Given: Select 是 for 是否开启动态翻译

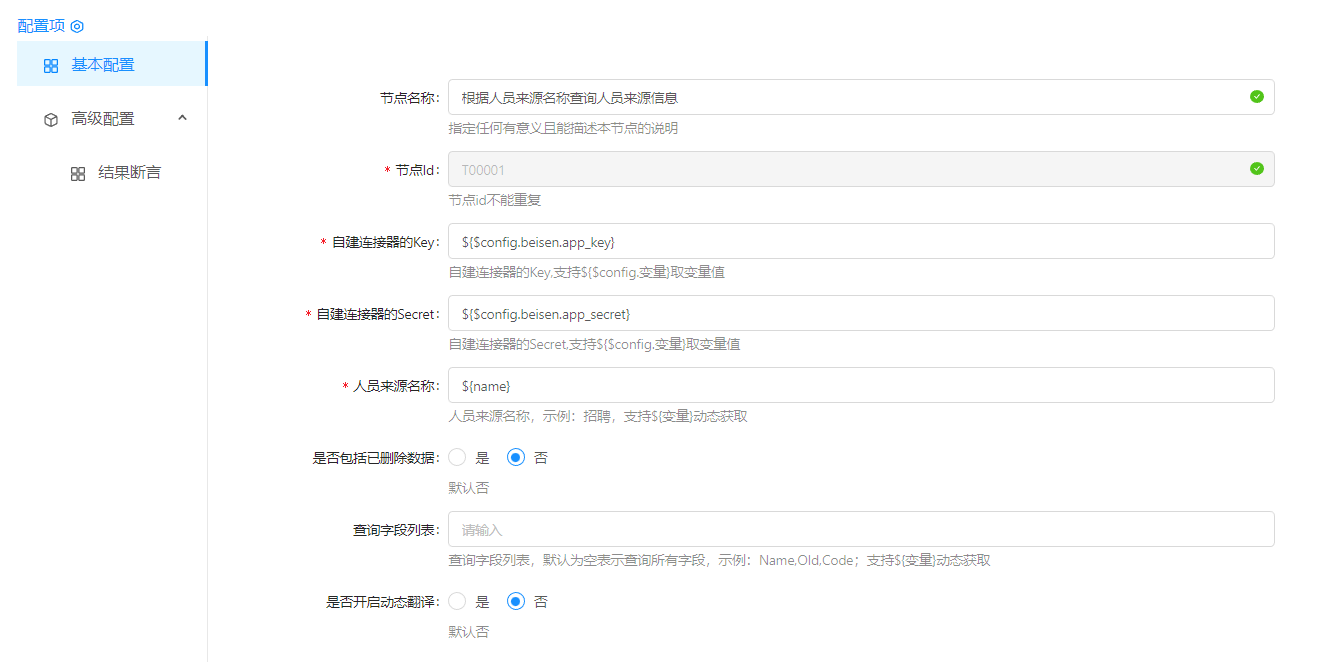Looking at the screenshot, I should [458, 602].
